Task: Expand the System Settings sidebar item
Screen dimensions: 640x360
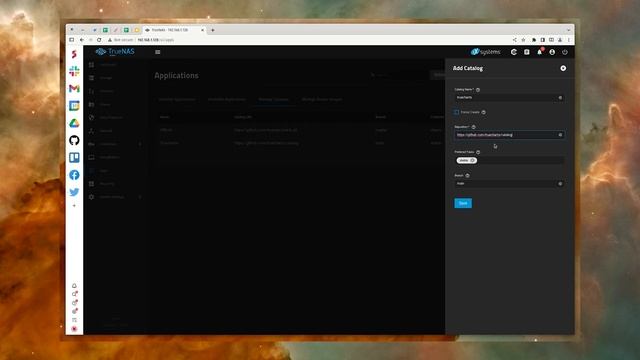Action: (116, 197)
